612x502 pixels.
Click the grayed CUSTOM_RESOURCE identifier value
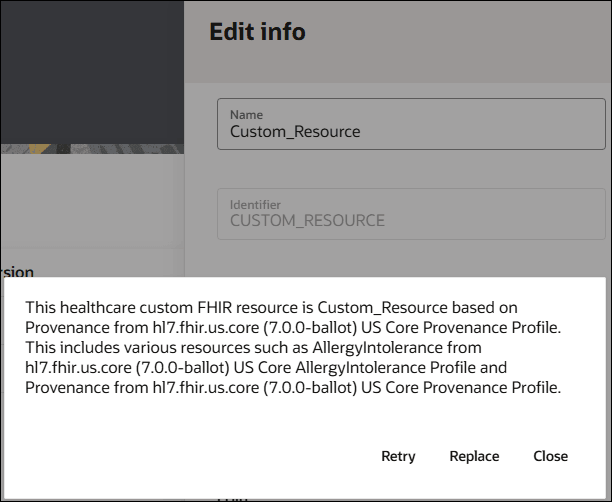307,220
